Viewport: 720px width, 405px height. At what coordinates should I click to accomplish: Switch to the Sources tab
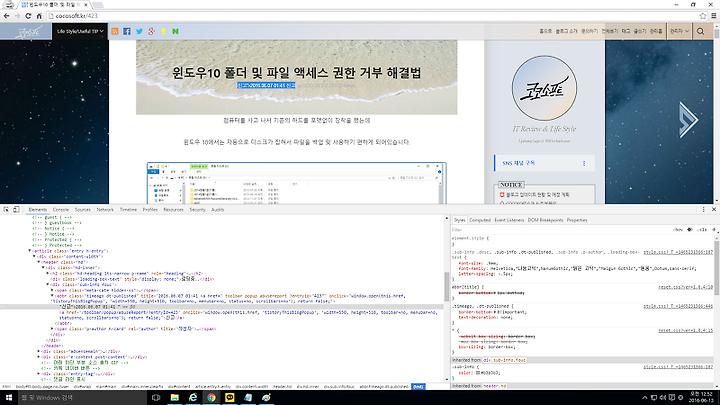[83, 209]
